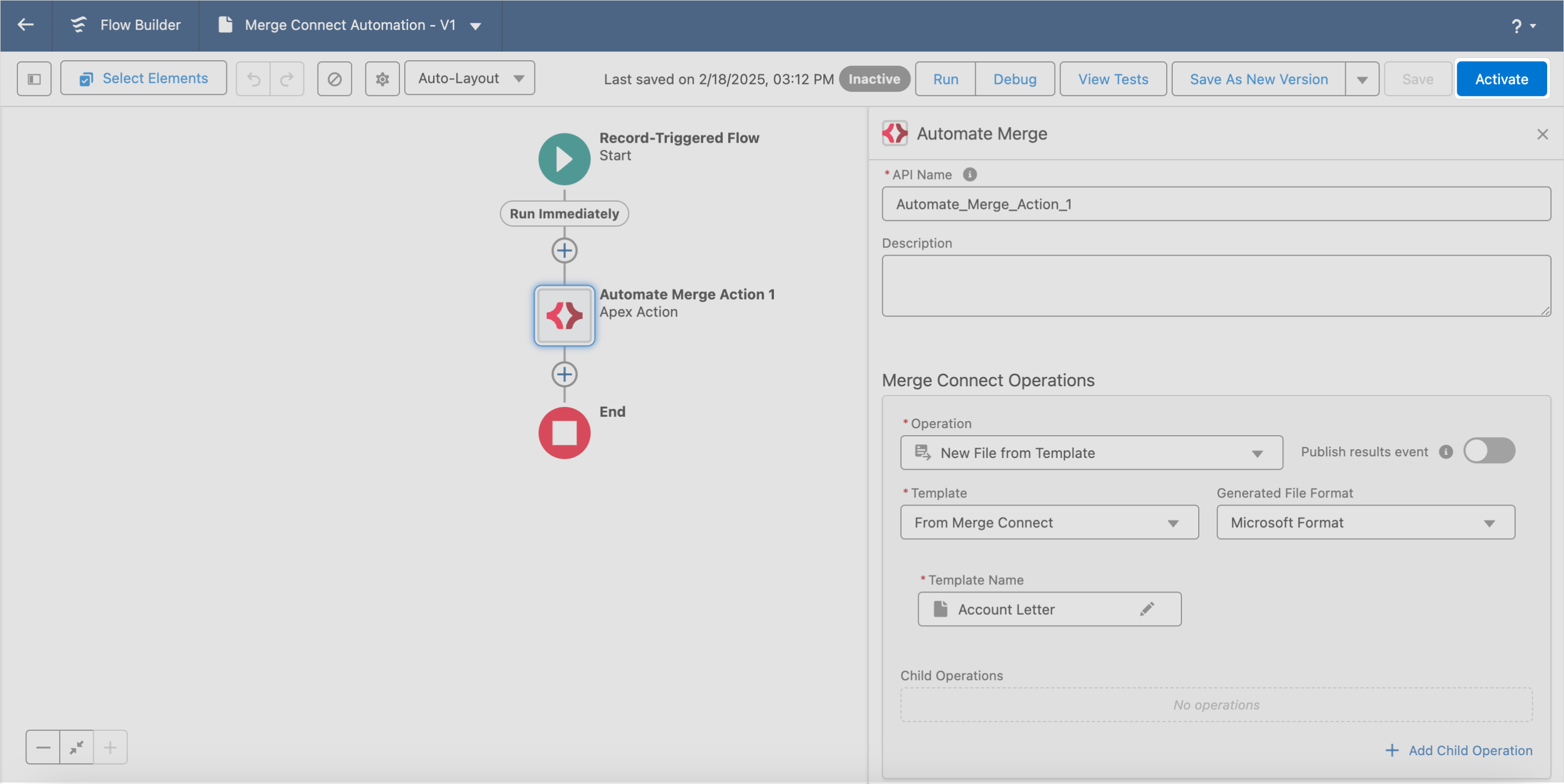Screen dimensions: 1564x784
Task: Enable the Publish results event toggle
Action: pyautogui.click(x=1489, y=451)
